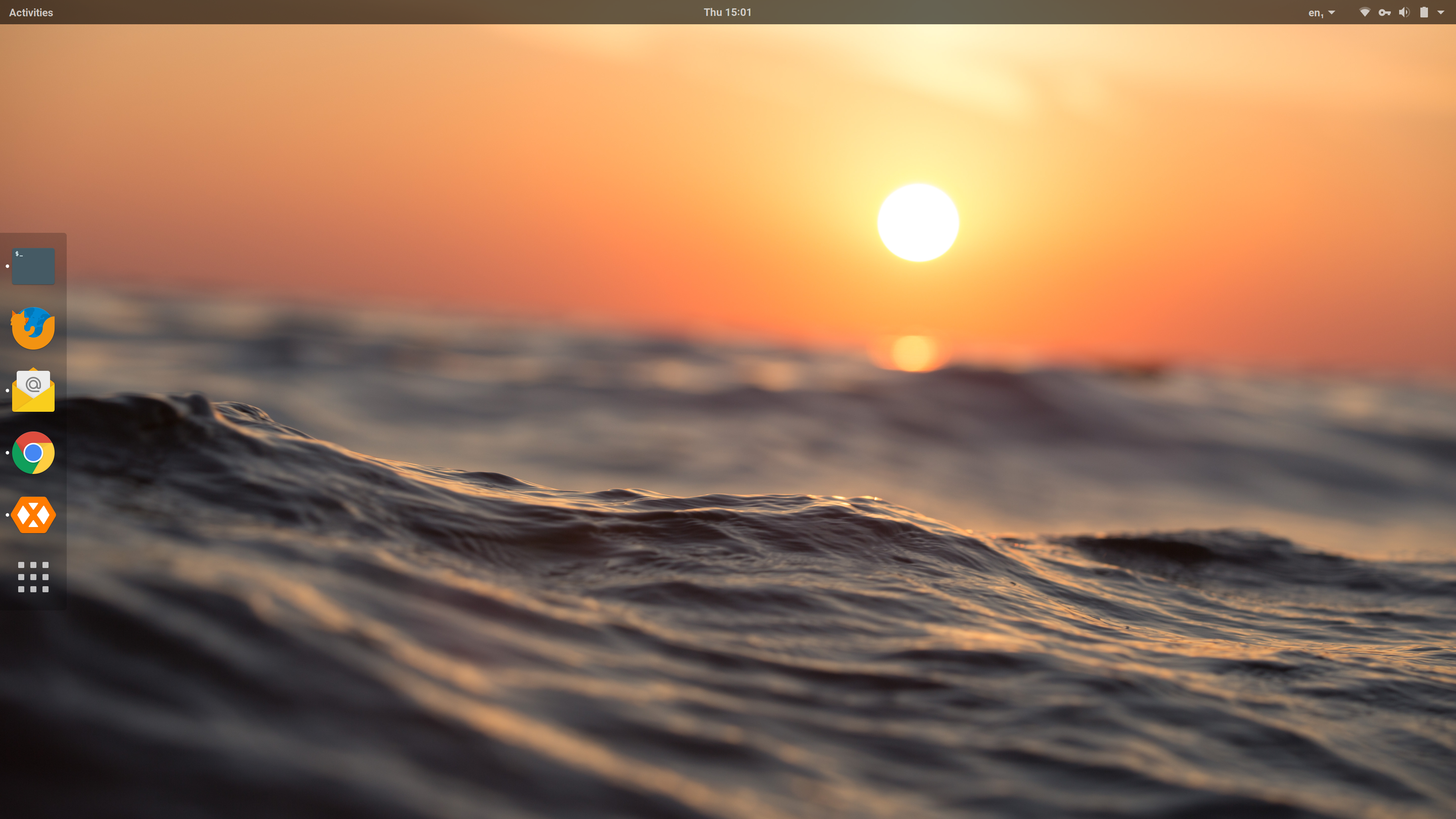
Task: Click the battery status icon
Action: tap(1424, 13)
